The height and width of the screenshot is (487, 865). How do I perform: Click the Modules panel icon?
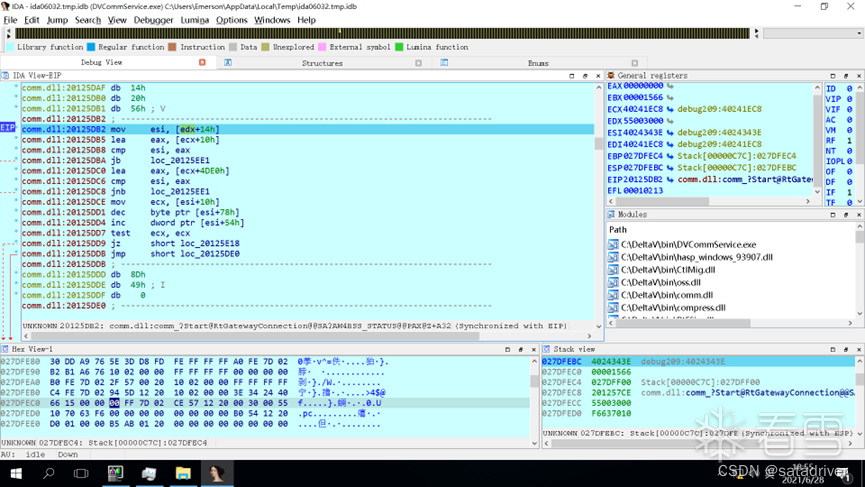611,215
